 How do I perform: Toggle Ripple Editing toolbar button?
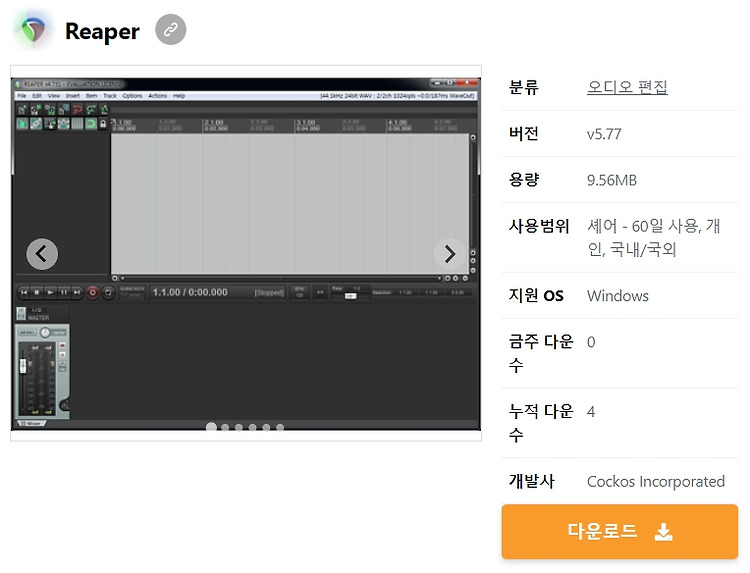click(50, 123)
